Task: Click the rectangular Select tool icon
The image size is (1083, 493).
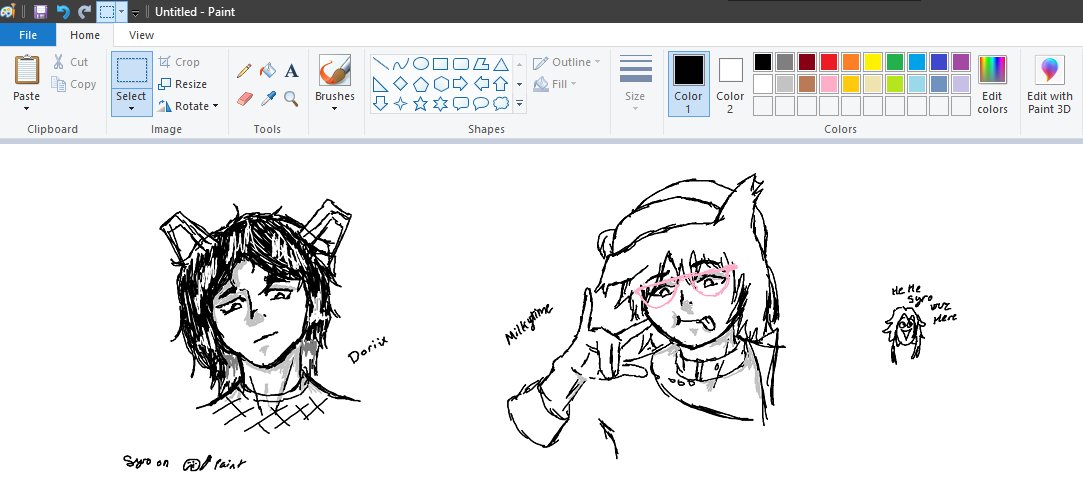Action: 131,70
